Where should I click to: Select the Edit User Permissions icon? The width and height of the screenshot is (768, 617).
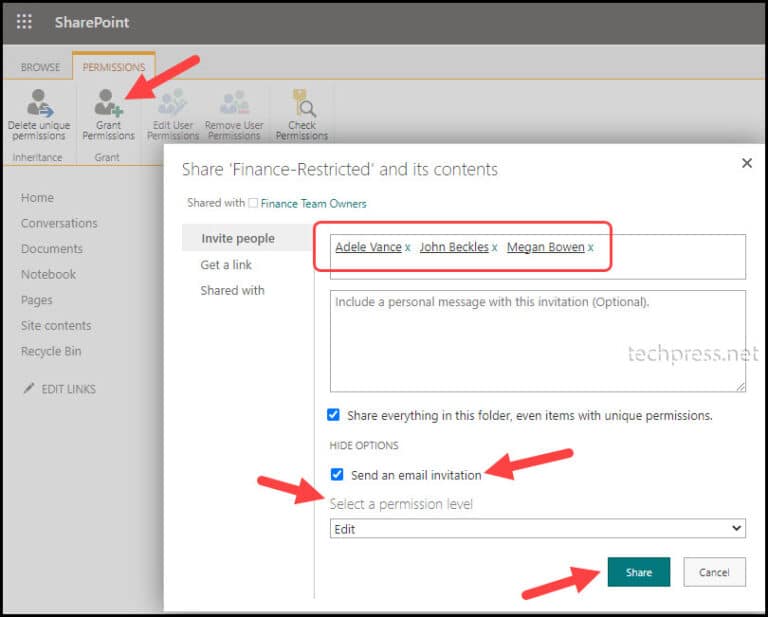click(173, 104)
